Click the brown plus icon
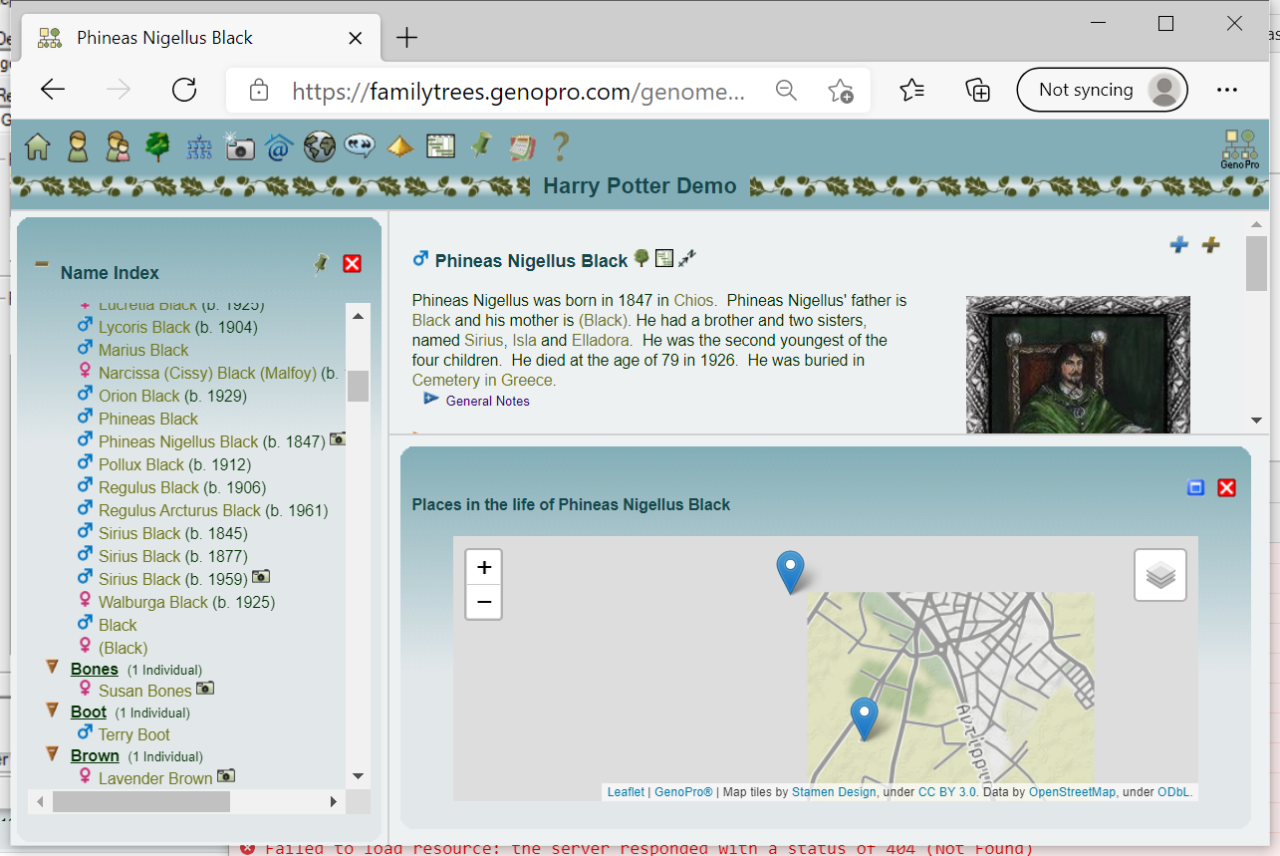 click(1211, 244)
